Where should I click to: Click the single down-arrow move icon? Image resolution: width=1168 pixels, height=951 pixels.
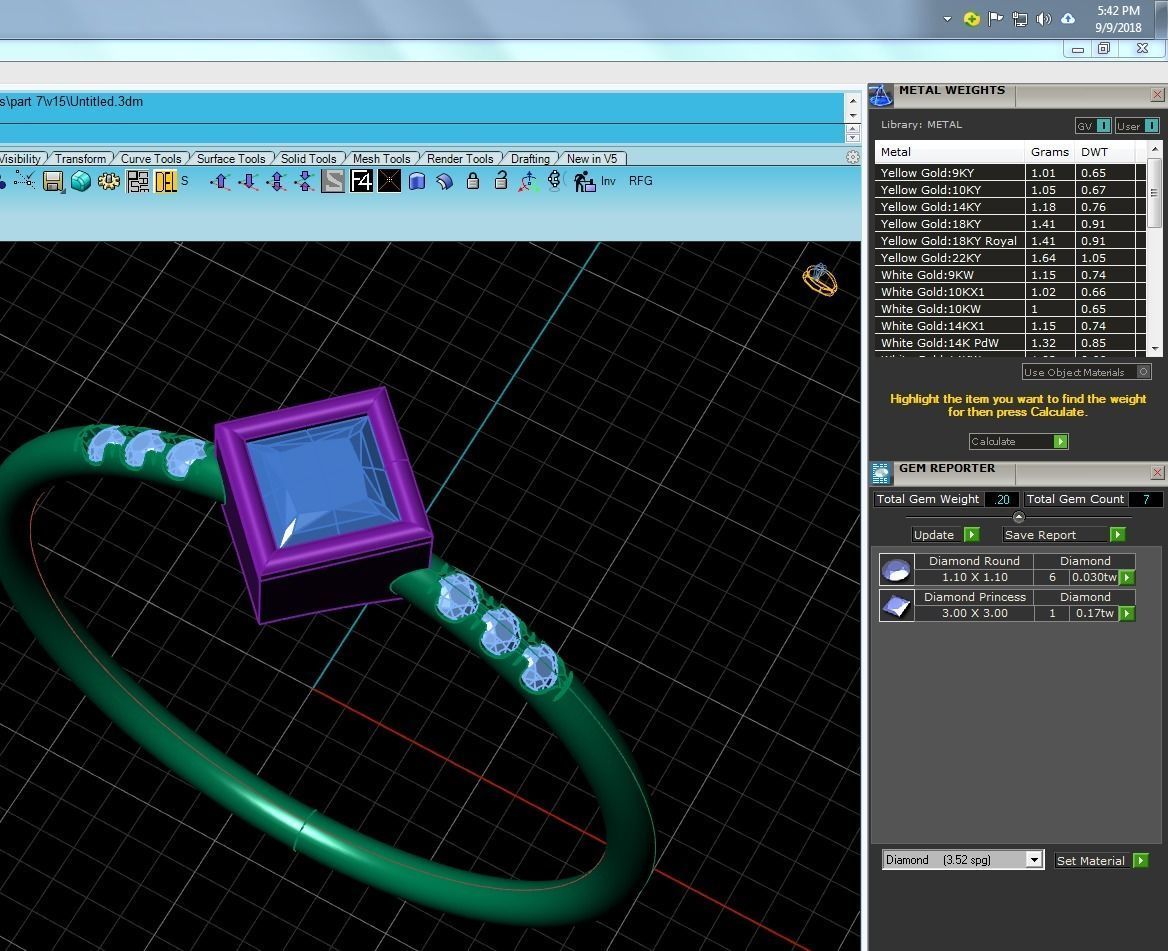tap(248, 181)
